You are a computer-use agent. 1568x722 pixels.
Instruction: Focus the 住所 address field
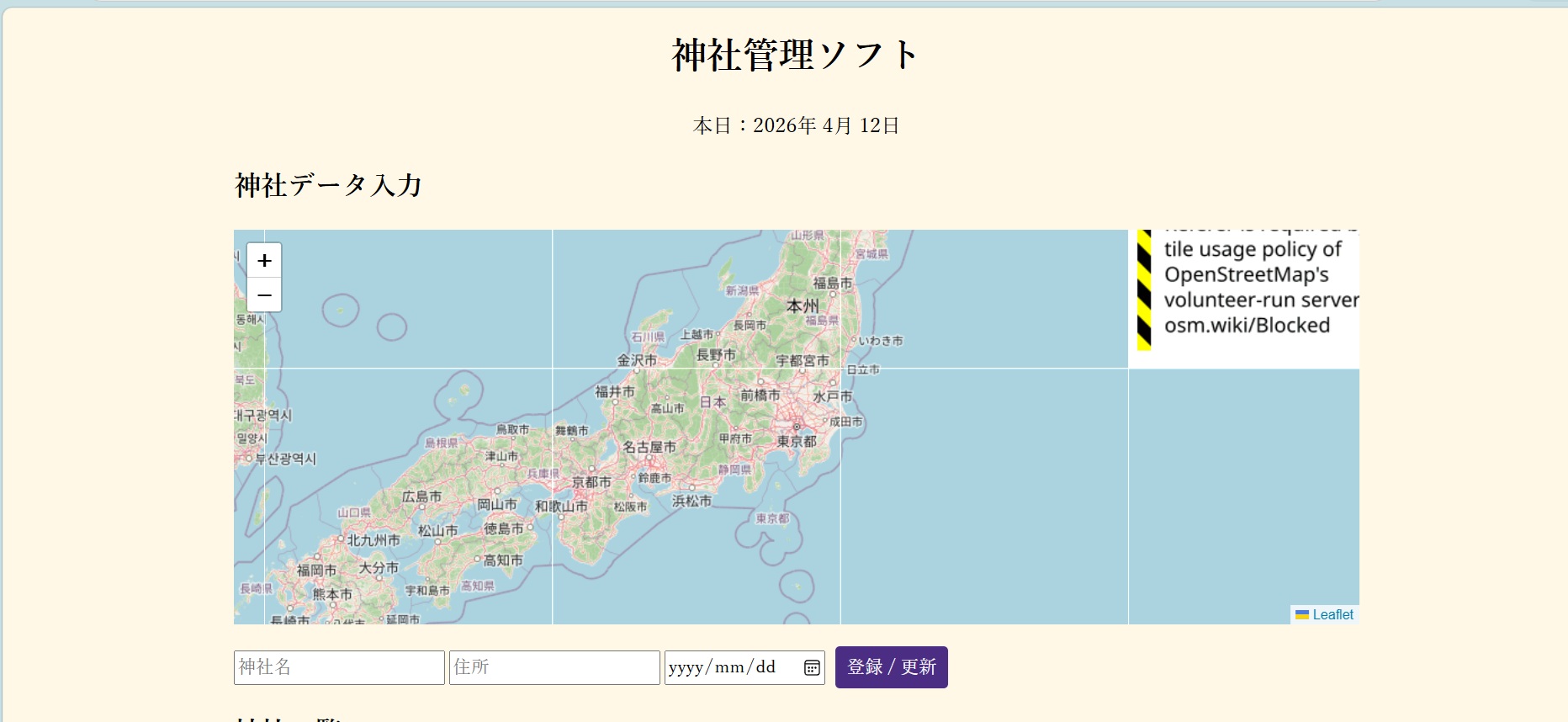[x=554, y=667]
